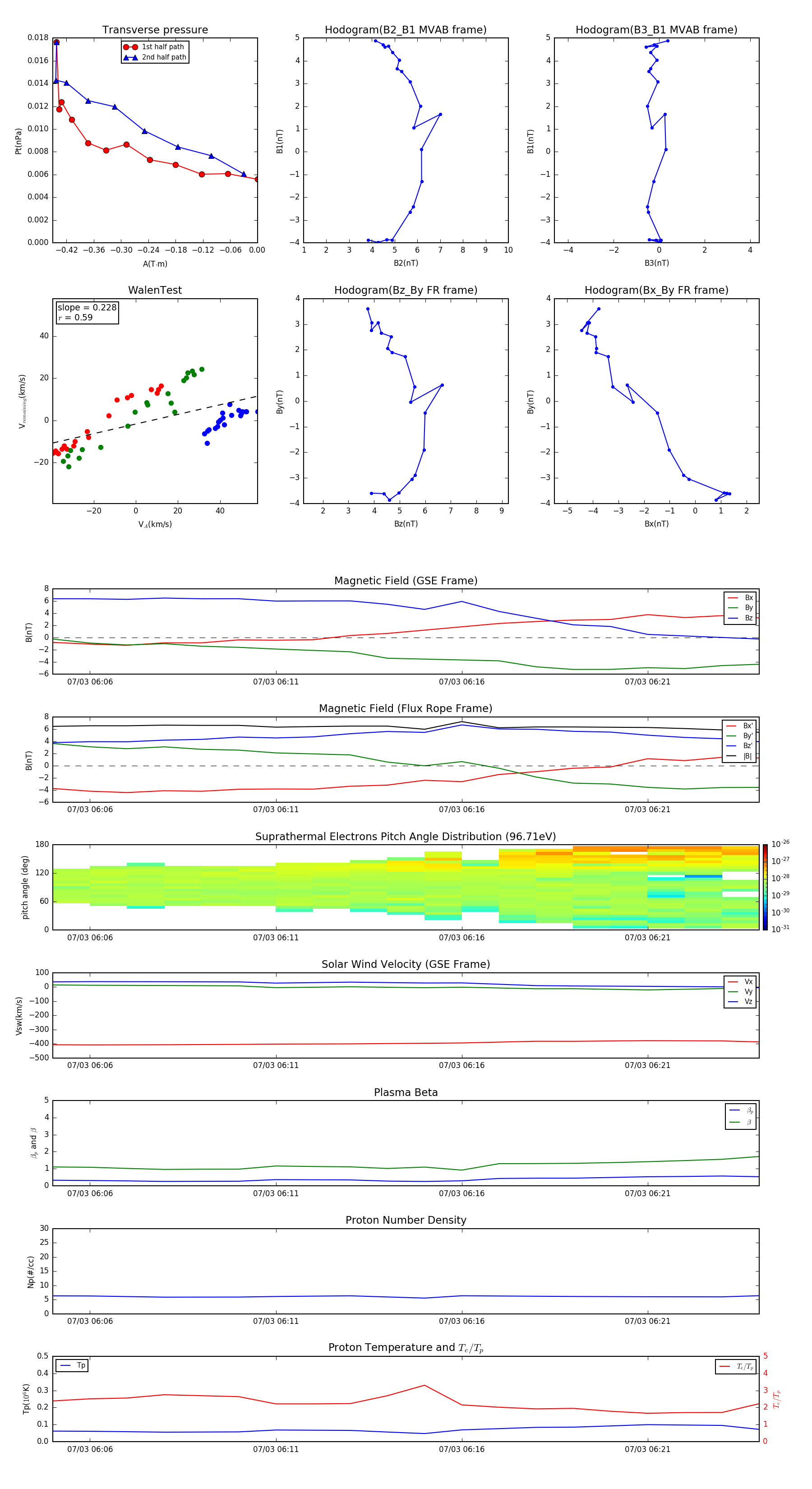
Task: Click the "r = 0.59" annotation
Action: click(75, 317)
